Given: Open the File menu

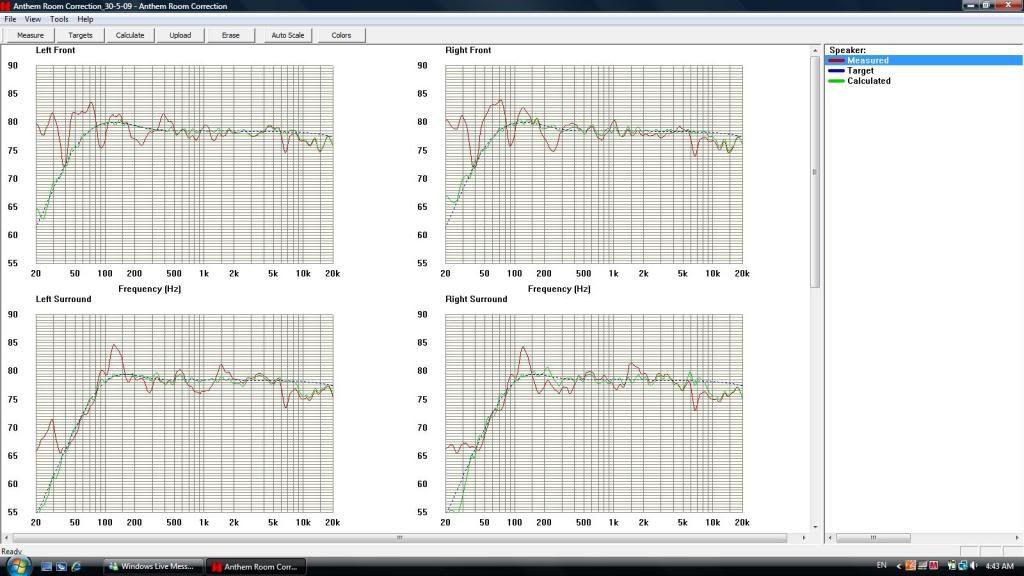Looking at the screenshot, I should click(10, 19).
